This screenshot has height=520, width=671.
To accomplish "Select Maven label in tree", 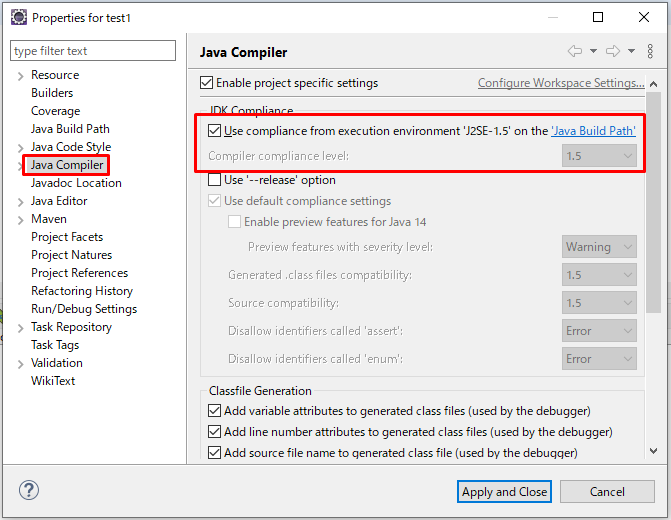I will pyautogui.click(x=49, y=219).
